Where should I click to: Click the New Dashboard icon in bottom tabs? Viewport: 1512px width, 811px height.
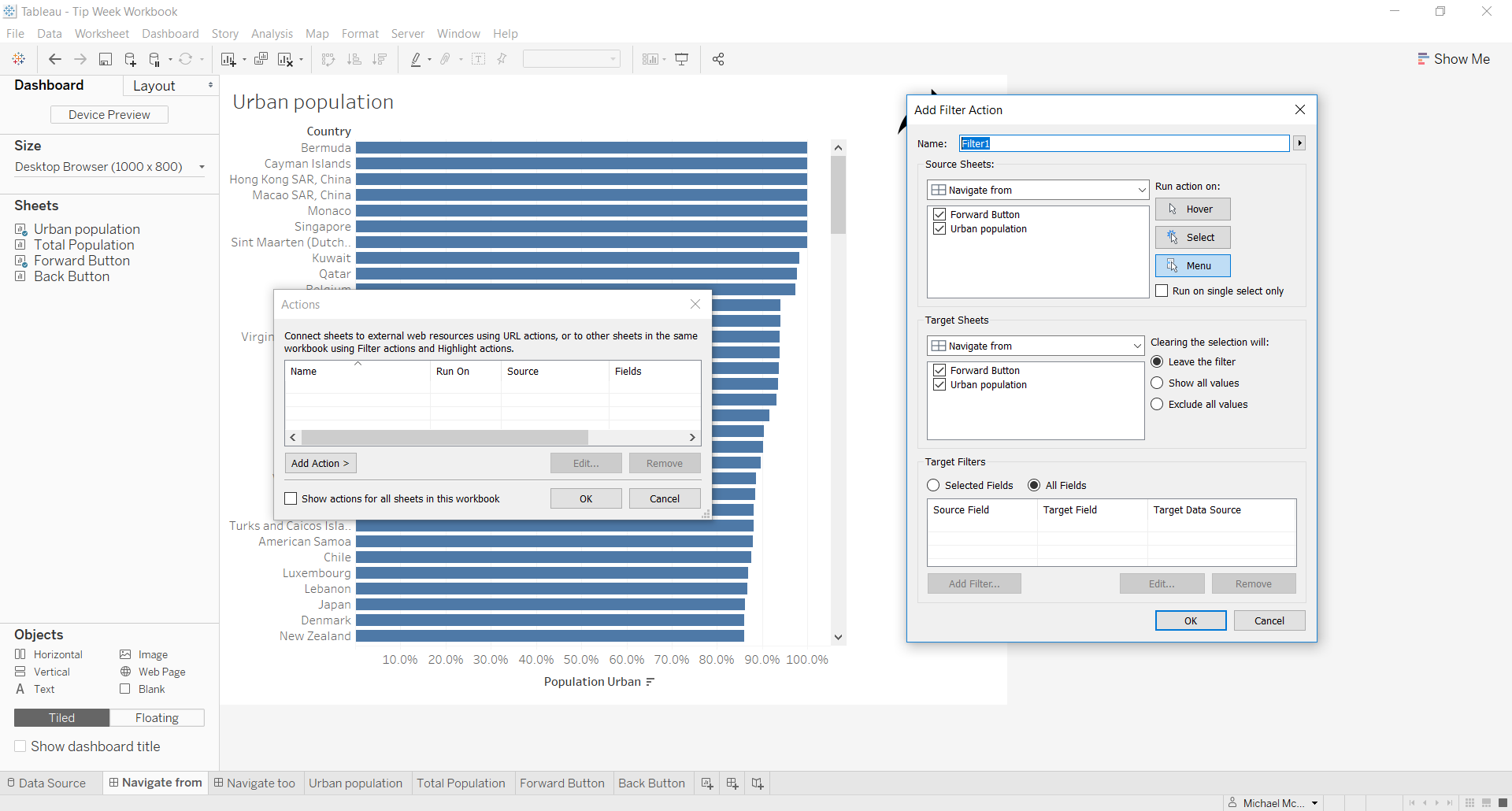[x=732, y=783]
